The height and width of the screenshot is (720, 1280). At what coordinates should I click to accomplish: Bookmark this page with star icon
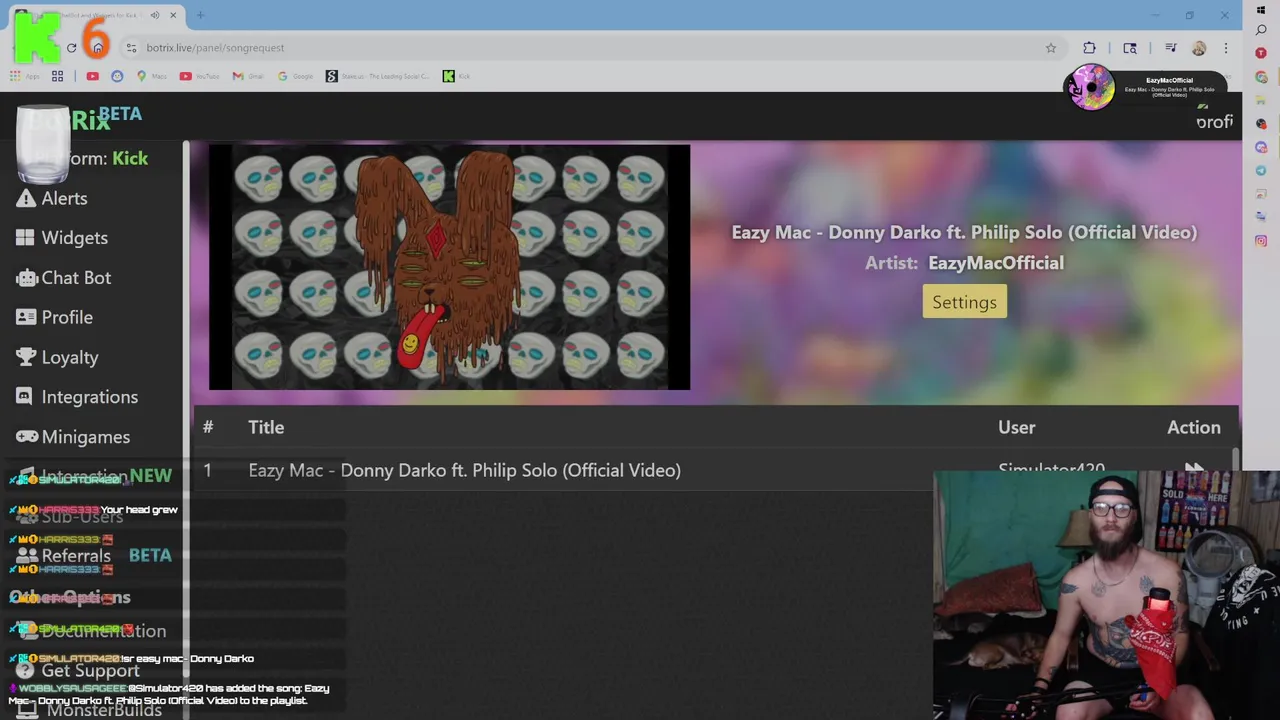coord(1051,48)
